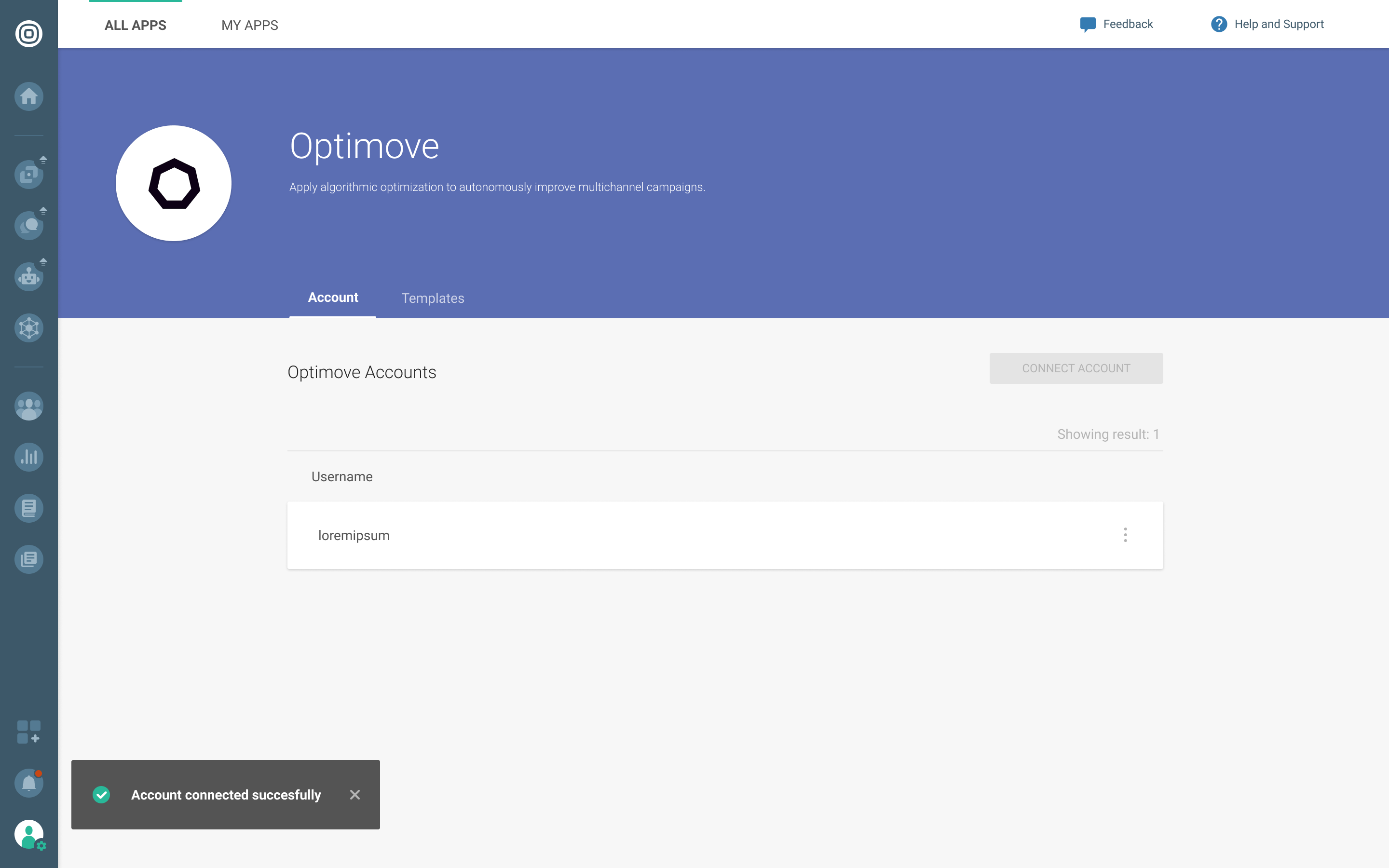The width and height of the screenshot is (1389, 868).
Task: Switch to the Templates tab
Action: (433, 298)
